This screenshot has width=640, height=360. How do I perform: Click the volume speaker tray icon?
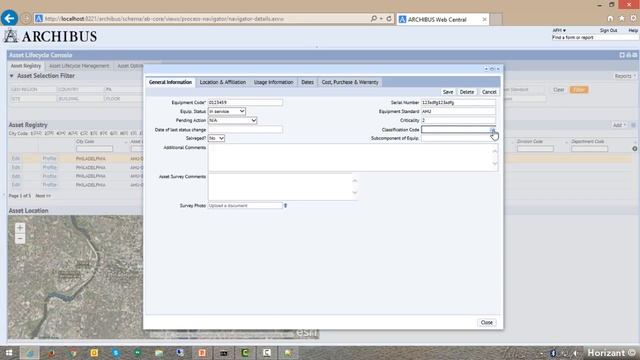click(575, 353)
